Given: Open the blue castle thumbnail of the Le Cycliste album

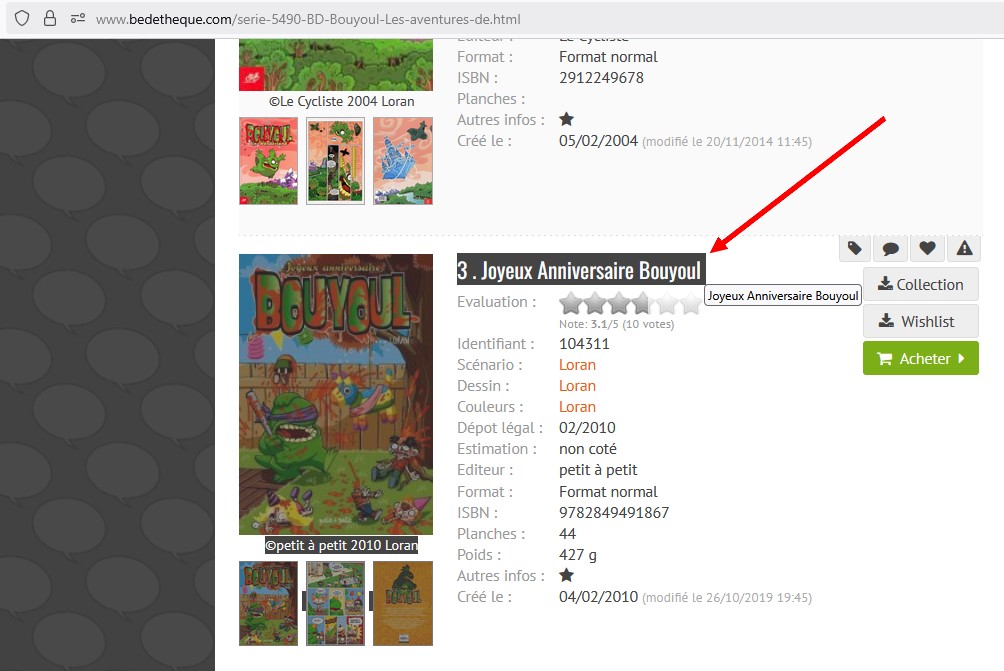Looking at the screenshot, I should (403, 161).
